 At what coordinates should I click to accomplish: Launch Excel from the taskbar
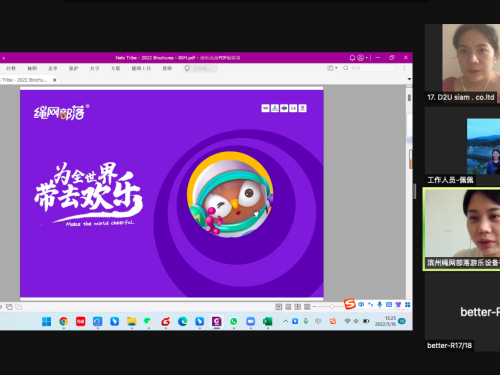(267, 321)
